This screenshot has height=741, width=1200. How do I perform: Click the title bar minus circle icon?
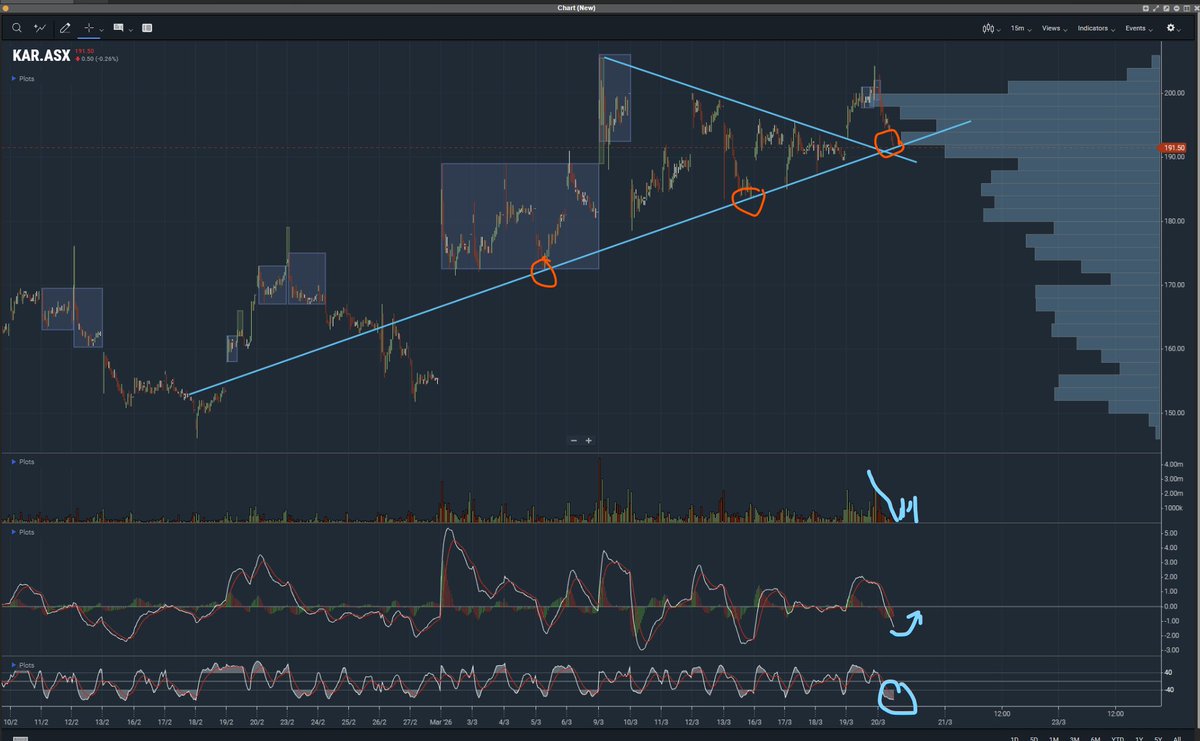point(1176,8)
